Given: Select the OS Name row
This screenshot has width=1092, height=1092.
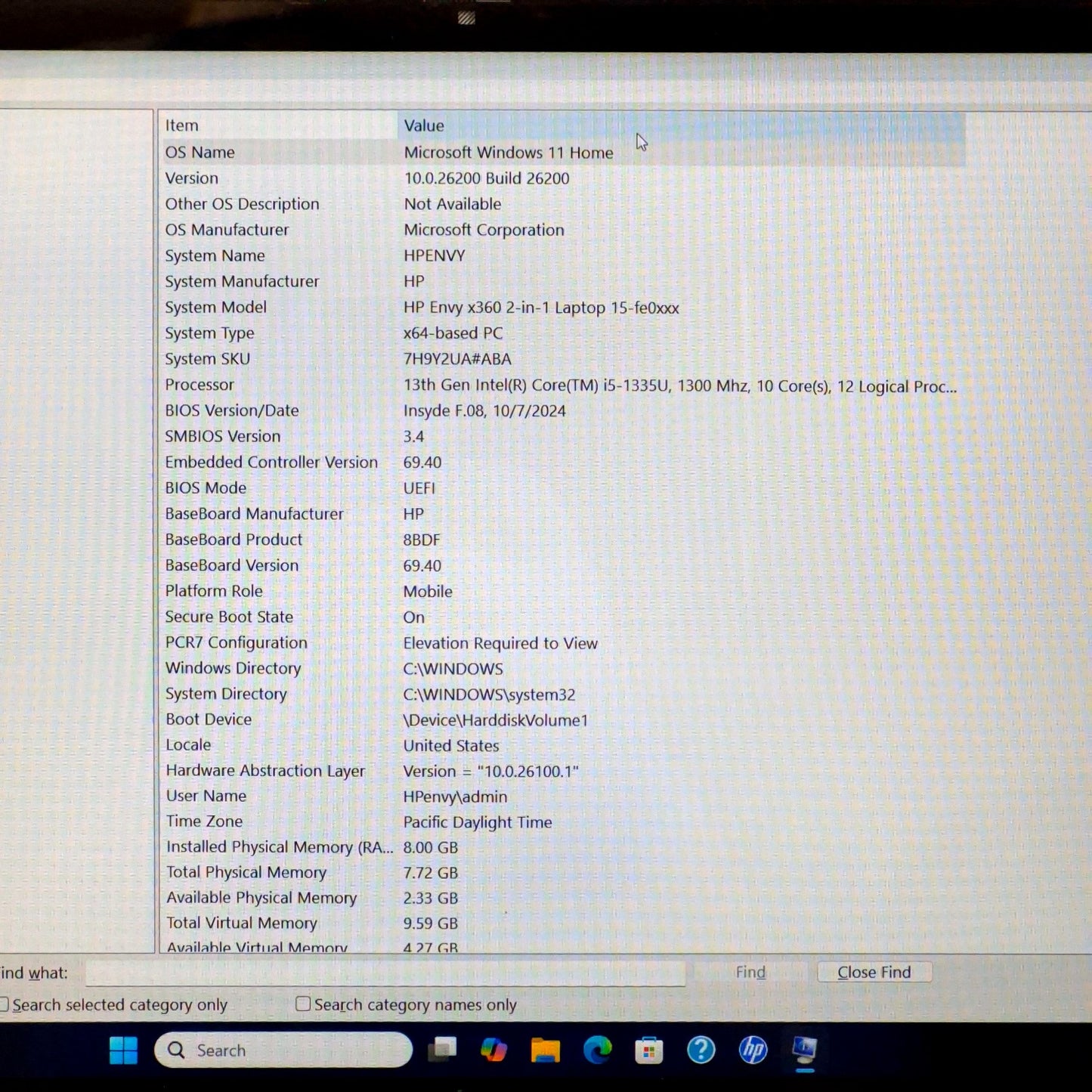Looking at the screenshot, I should [x=562, y=152].
